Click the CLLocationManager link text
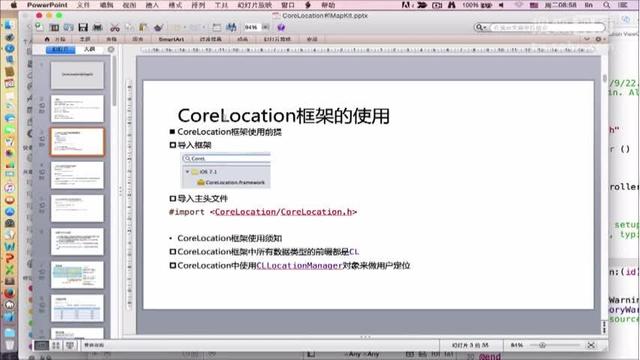 pyautogui.click(x=299, y=265)
